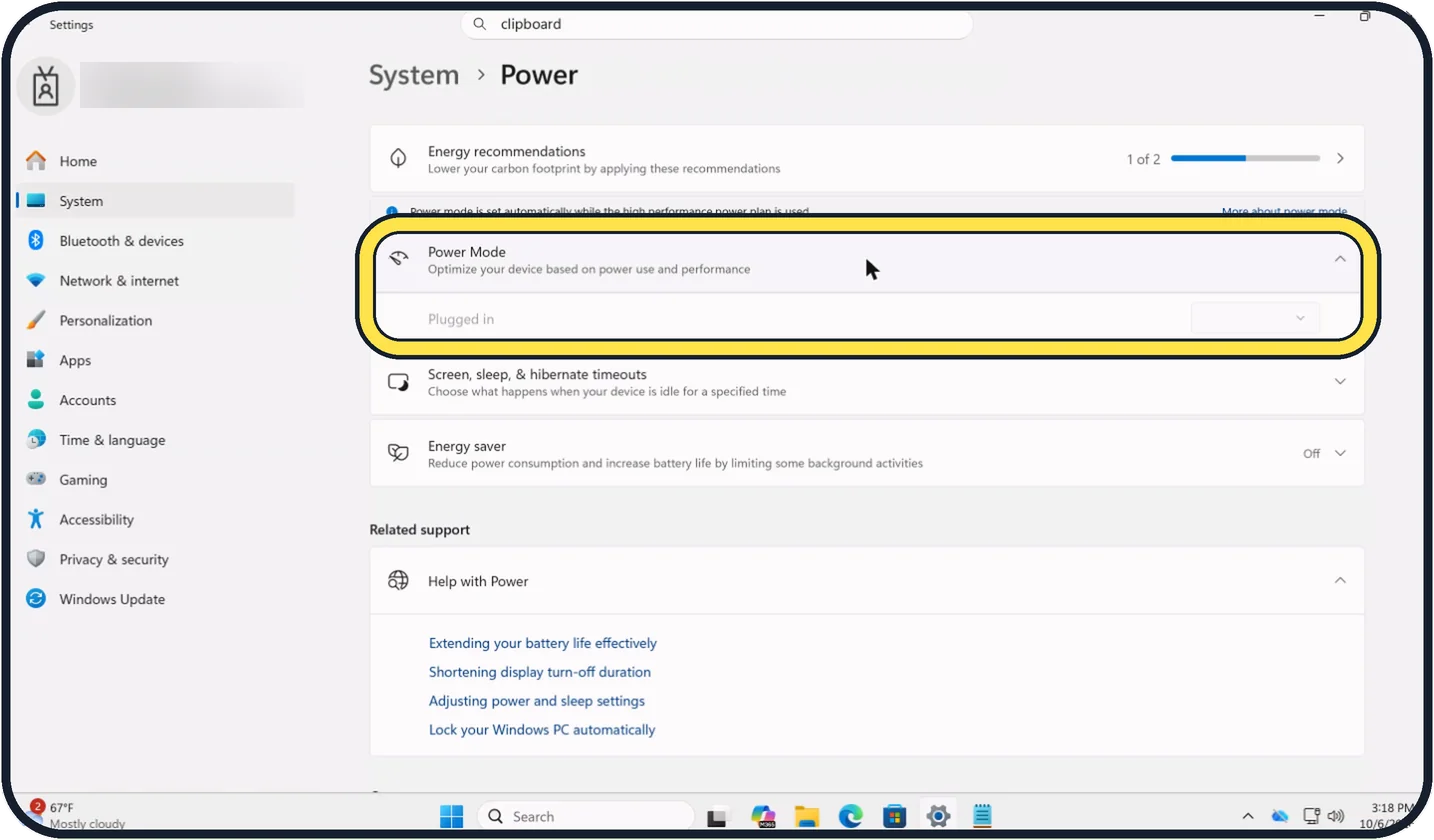The width and height of the screenshot is (1434, 840).
Task: Click the Settings search box containing "clipboard"
Action: (717, 24)
